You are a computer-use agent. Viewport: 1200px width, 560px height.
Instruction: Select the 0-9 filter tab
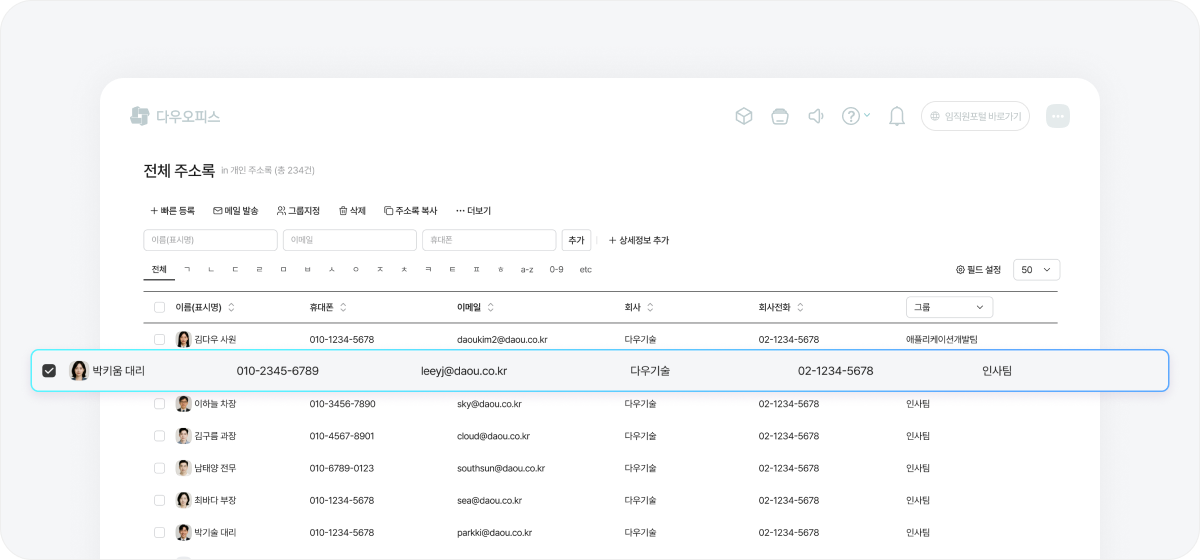pos(556,270)
